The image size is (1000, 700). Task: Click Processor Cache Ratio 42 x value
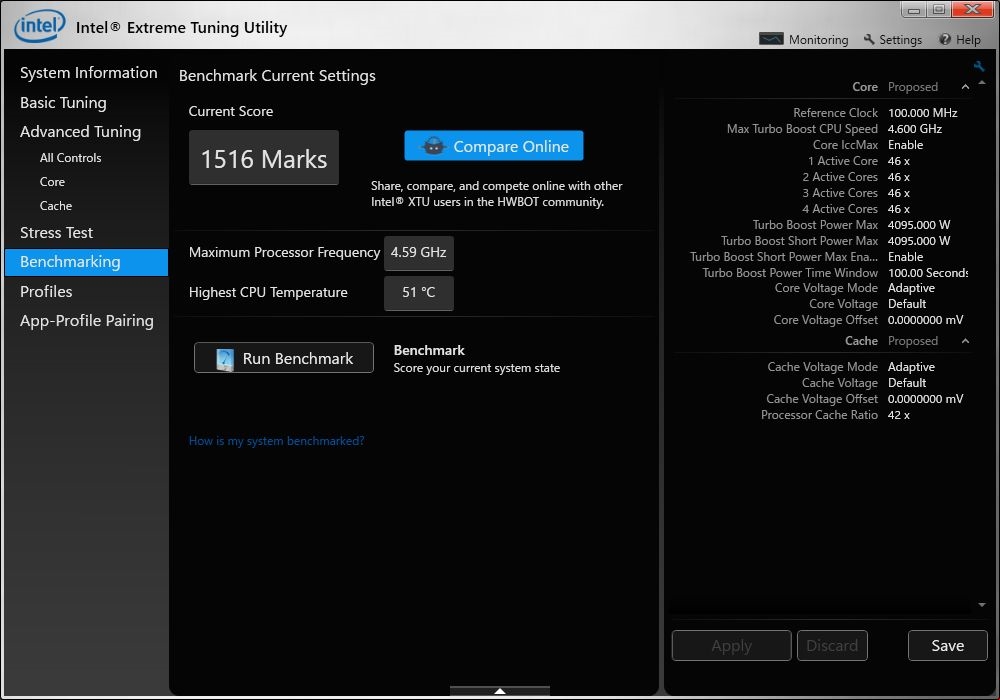(x=899, y=414)
